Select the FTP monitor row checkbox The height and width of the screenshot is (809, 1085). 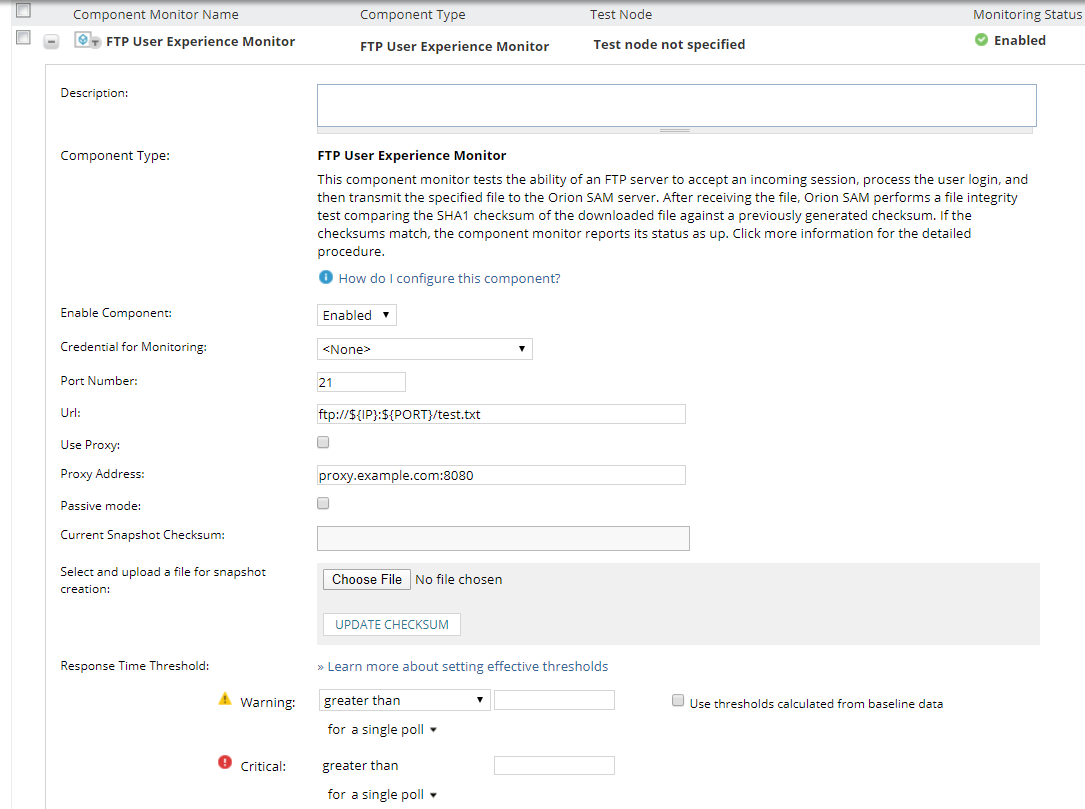click(x=23, y=39)
